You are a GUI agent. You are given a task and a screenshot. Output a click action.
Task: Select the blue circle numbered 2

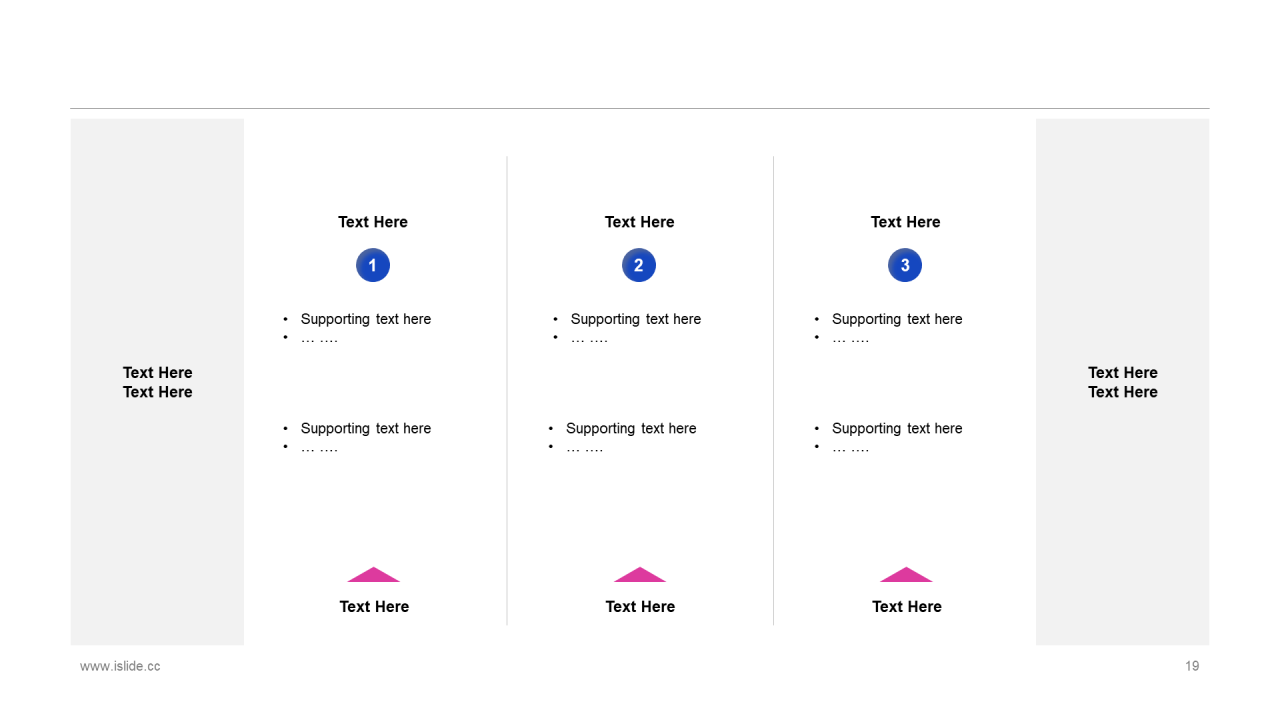(x=639, y=265)
